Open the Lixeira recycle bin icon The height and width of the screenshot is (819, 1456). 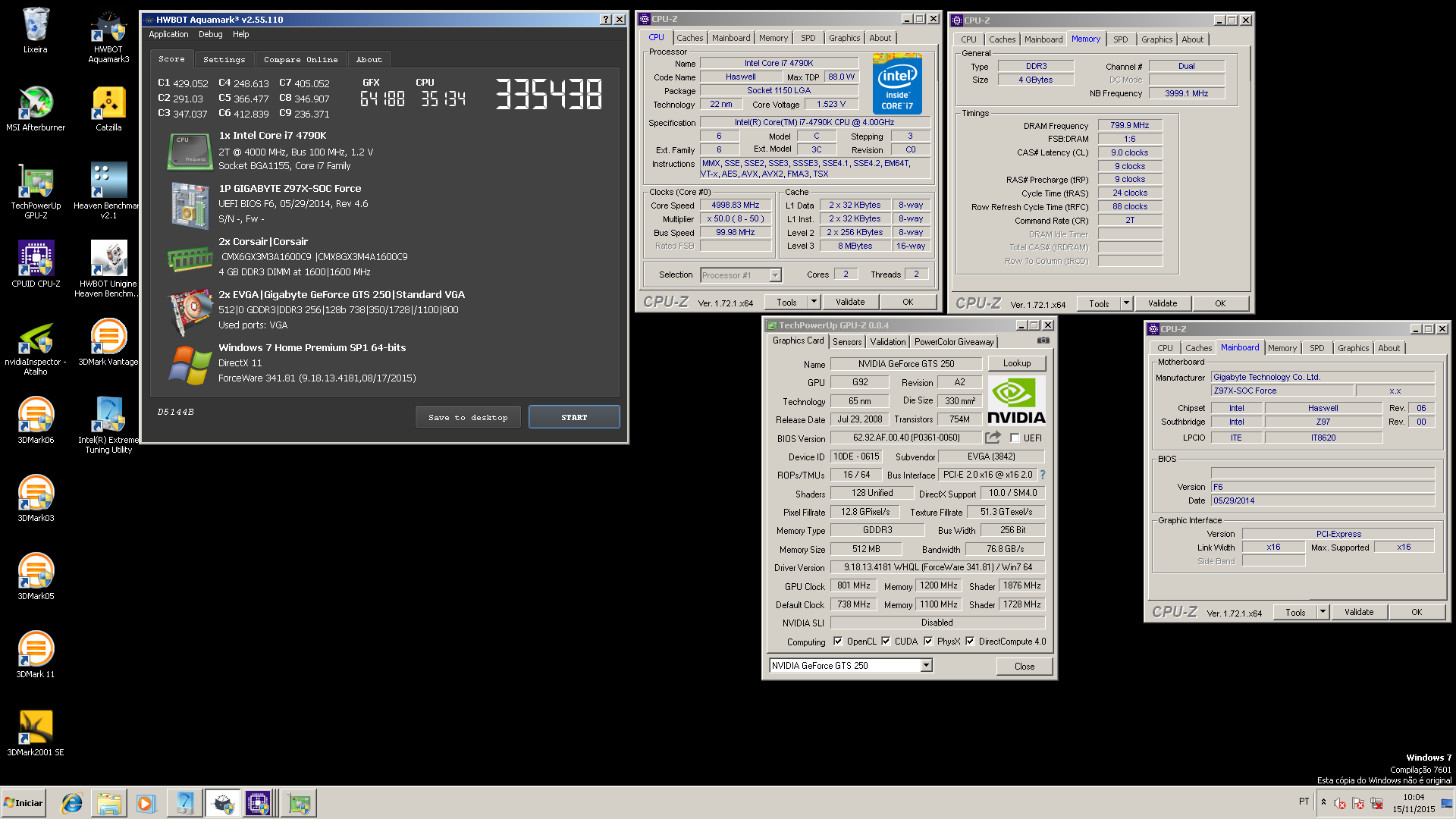coord(36,30)
